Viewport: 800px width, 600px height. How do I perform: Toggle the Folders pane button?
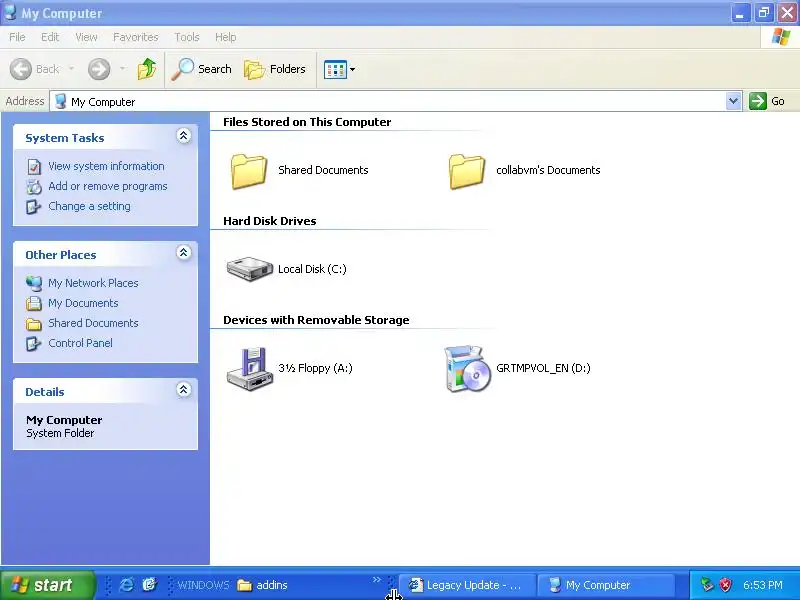(x=275, y=69)
